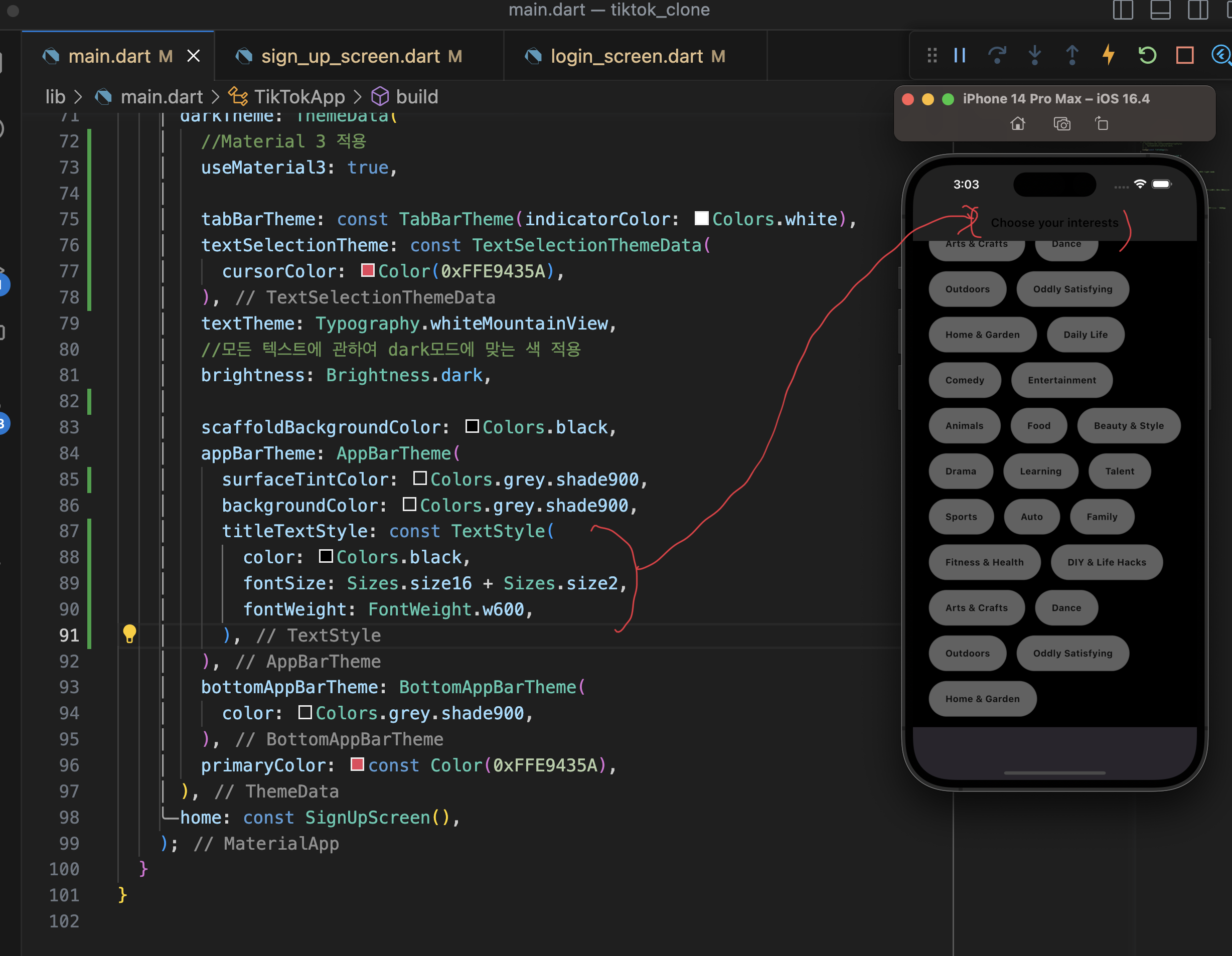Trigger Flutter hot reload lightning icon
This screenshot has height=956, width=1232.
(x=1109, y=55)
